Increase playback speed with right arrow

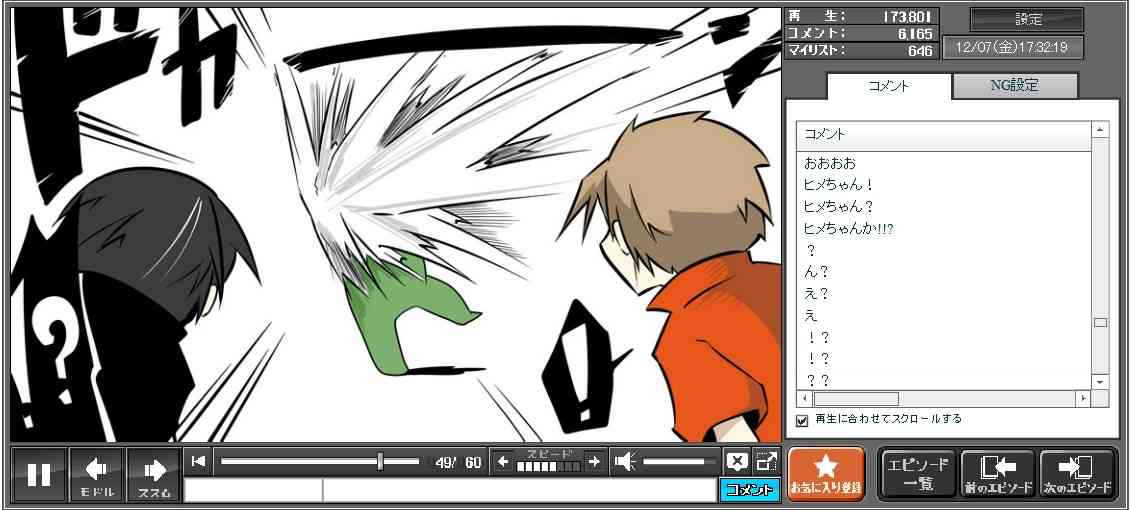point(594,461)
